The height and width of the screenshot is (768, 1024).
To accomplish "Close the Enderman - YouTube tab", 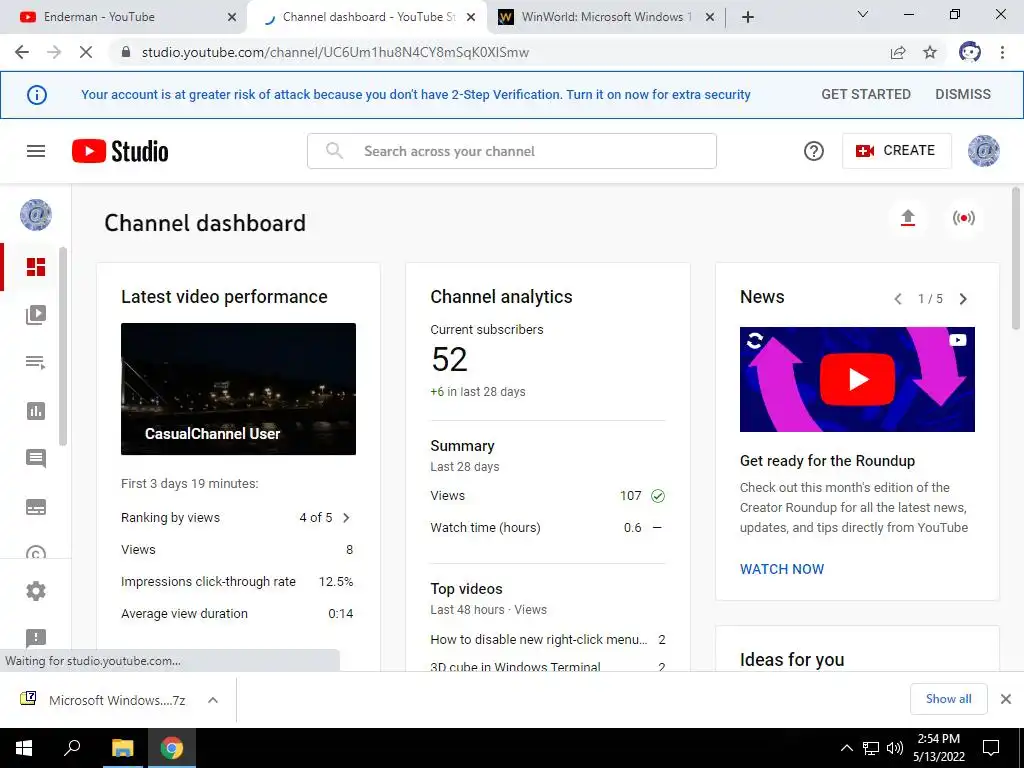I will [x=232, y=18].
